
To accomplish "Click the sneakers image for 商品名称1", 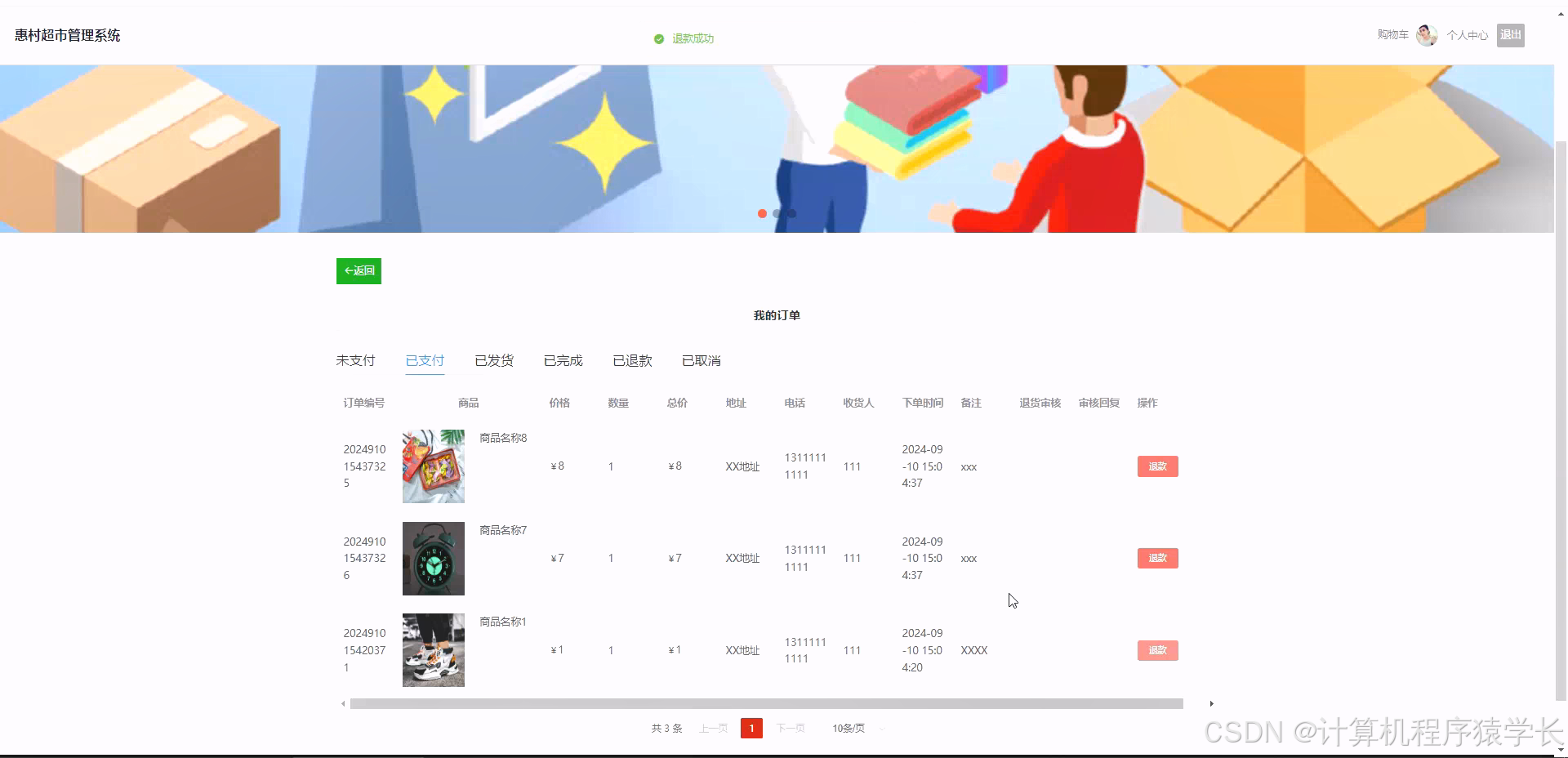I will tap(433, 650).
